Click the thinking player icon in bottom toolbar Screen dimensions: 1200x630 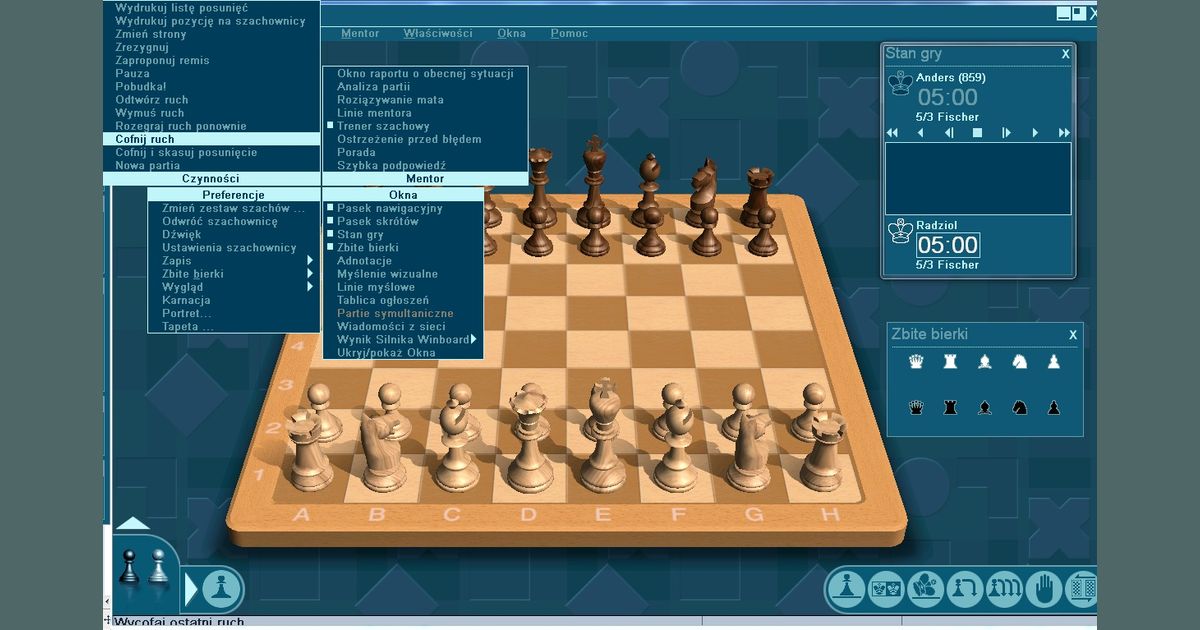click(926, 587)
